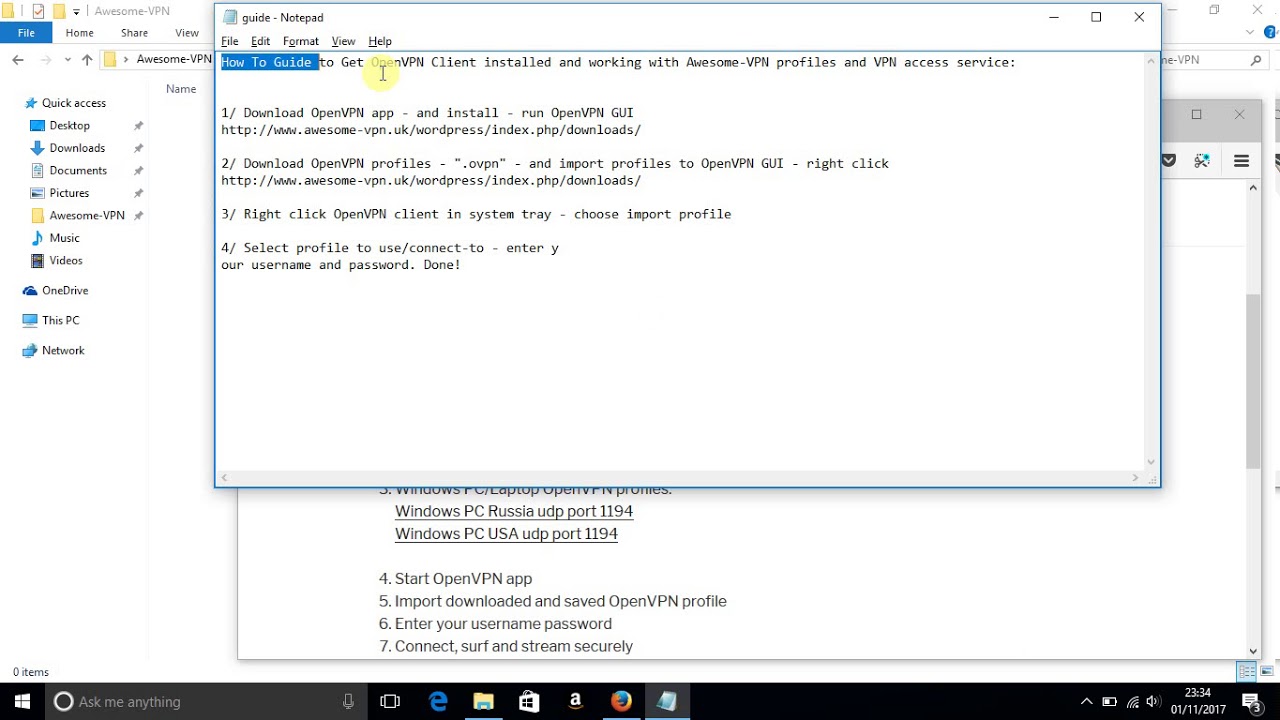
Task: Select Quick access in the navigation pane
Action: coord(73,103)
